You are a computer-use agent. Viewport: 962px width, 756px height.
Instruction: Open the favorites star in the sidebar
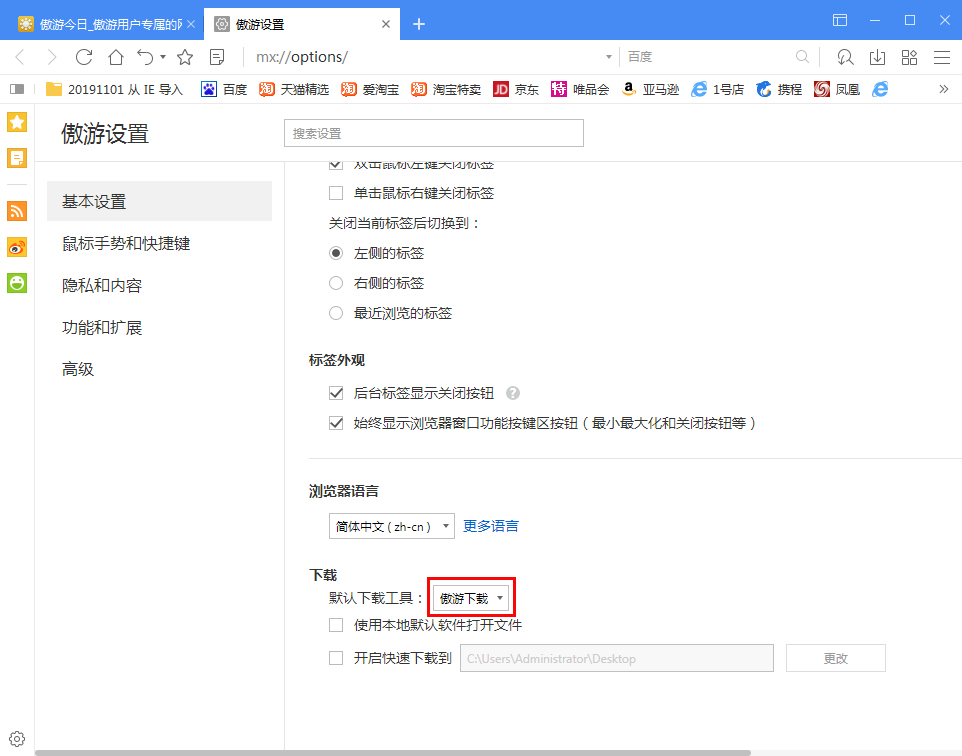click(16, 121)
